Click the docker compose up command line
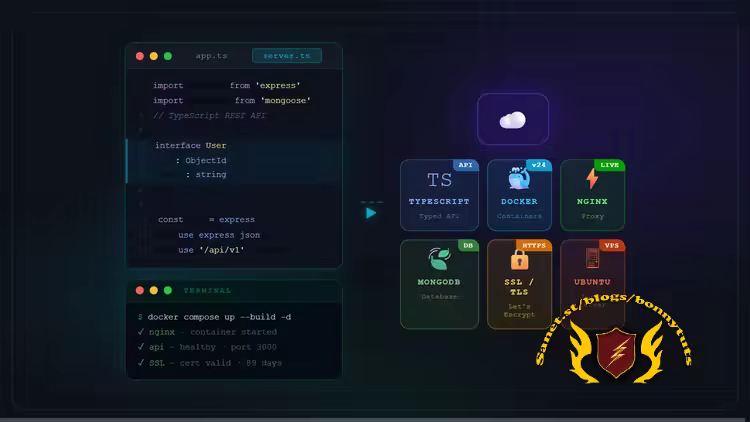Screen dimensions: 750x422 coord(214,316)
